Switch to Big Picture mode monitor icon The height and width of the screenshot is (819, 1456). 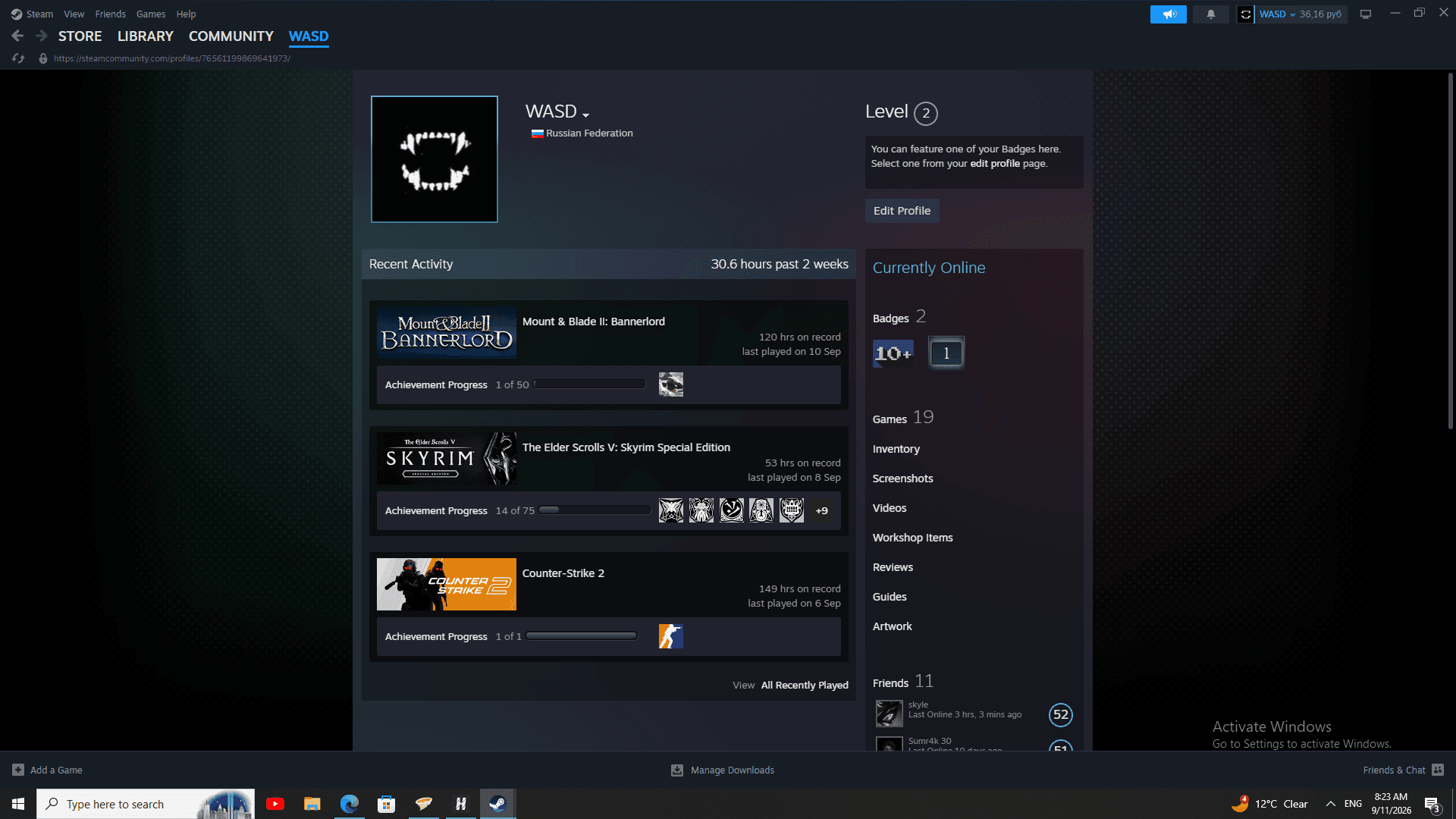pos(1366,14)
